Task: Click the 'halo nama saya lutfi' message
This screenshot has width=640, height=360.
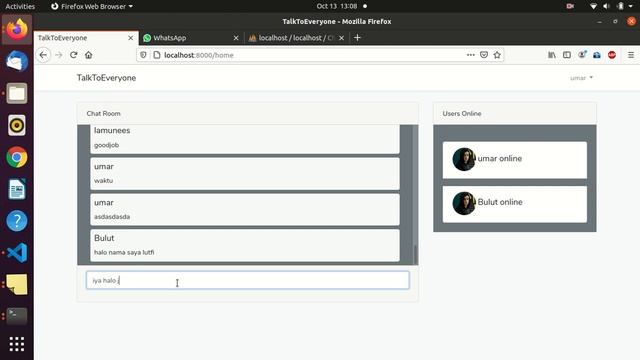Action: coord(124,253)
